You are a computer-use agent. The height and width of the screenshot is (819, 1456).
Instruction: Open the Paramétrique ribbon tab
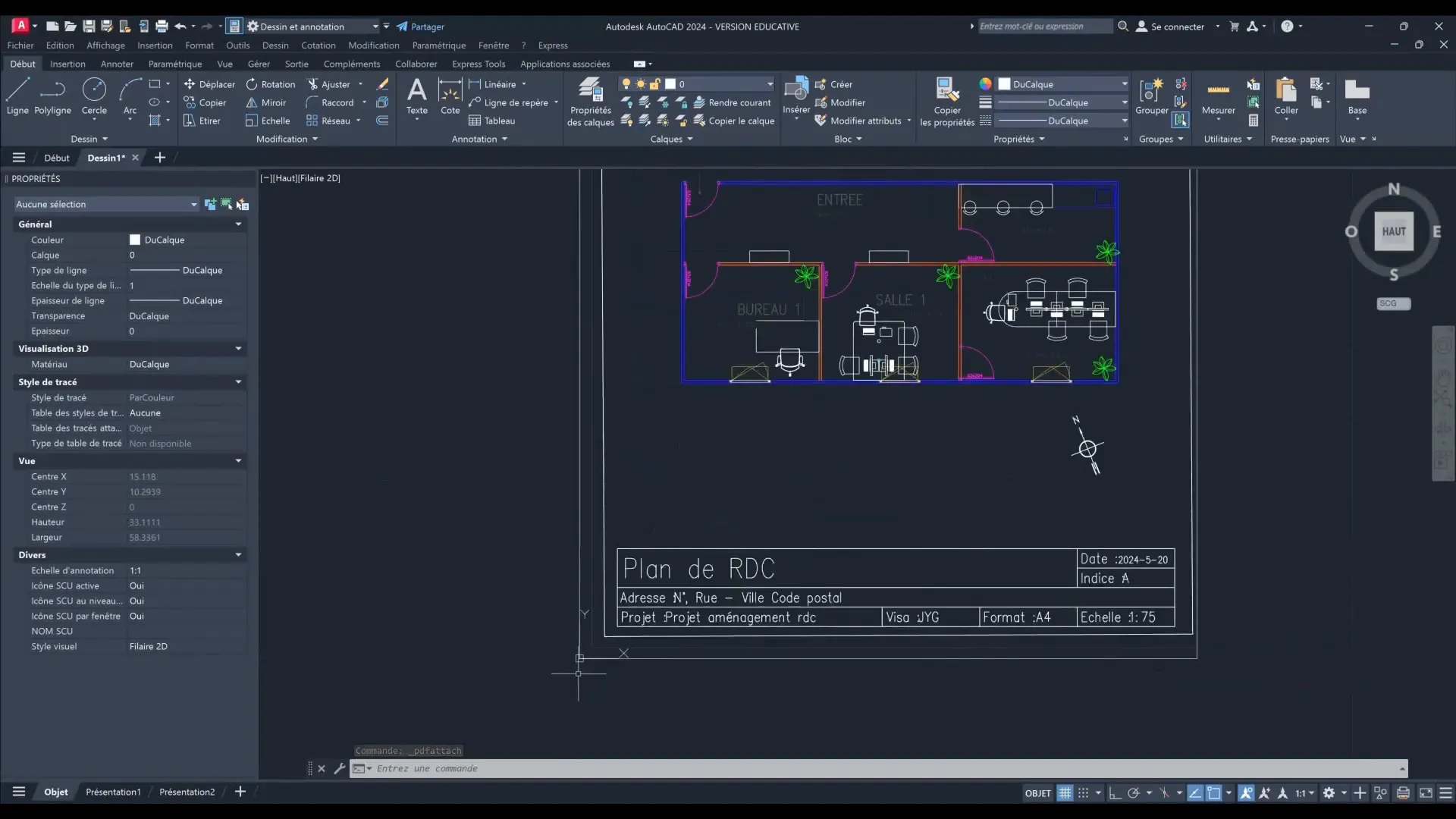175,64
